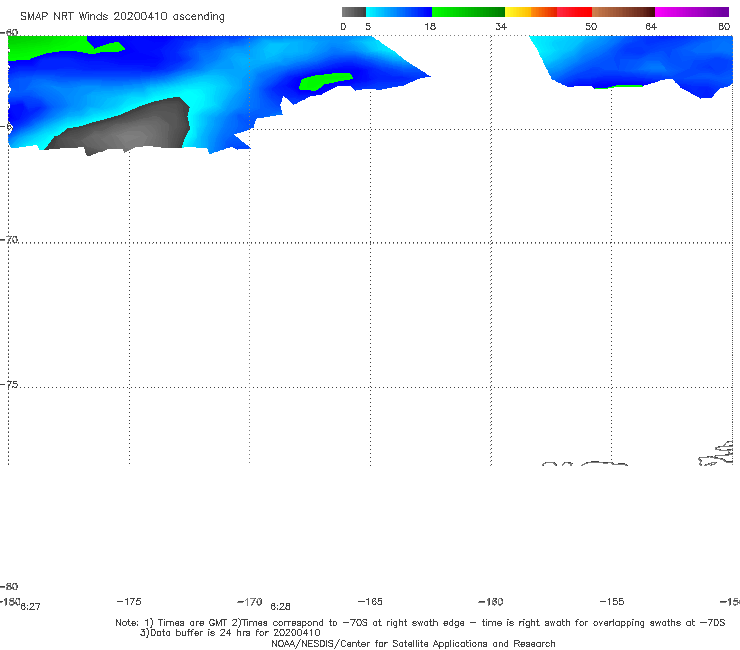
Task: Click the cyan-to-blue 5-18 color bar segment
Action: pos(399,12)
